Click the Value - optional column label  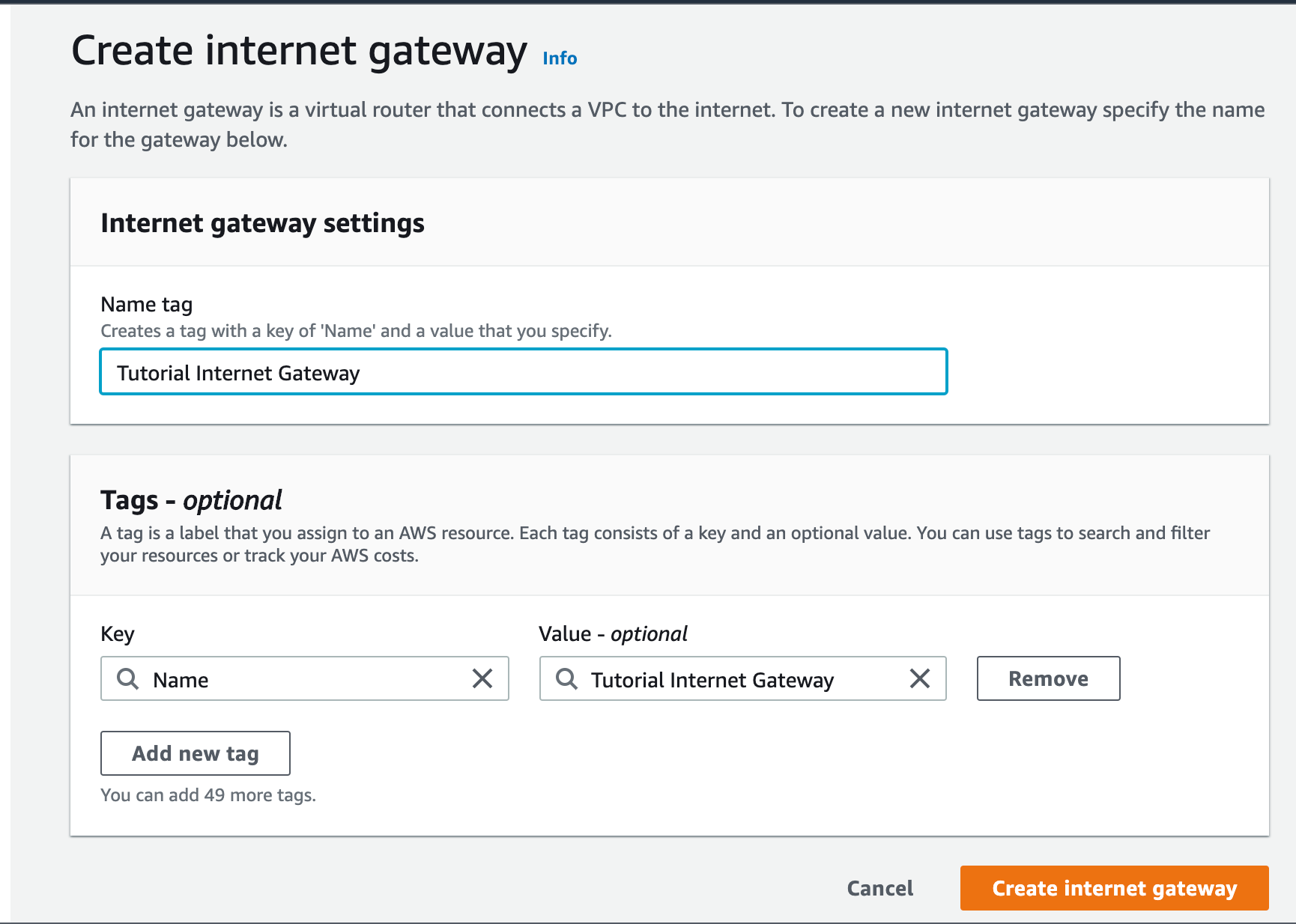[613, 634]
